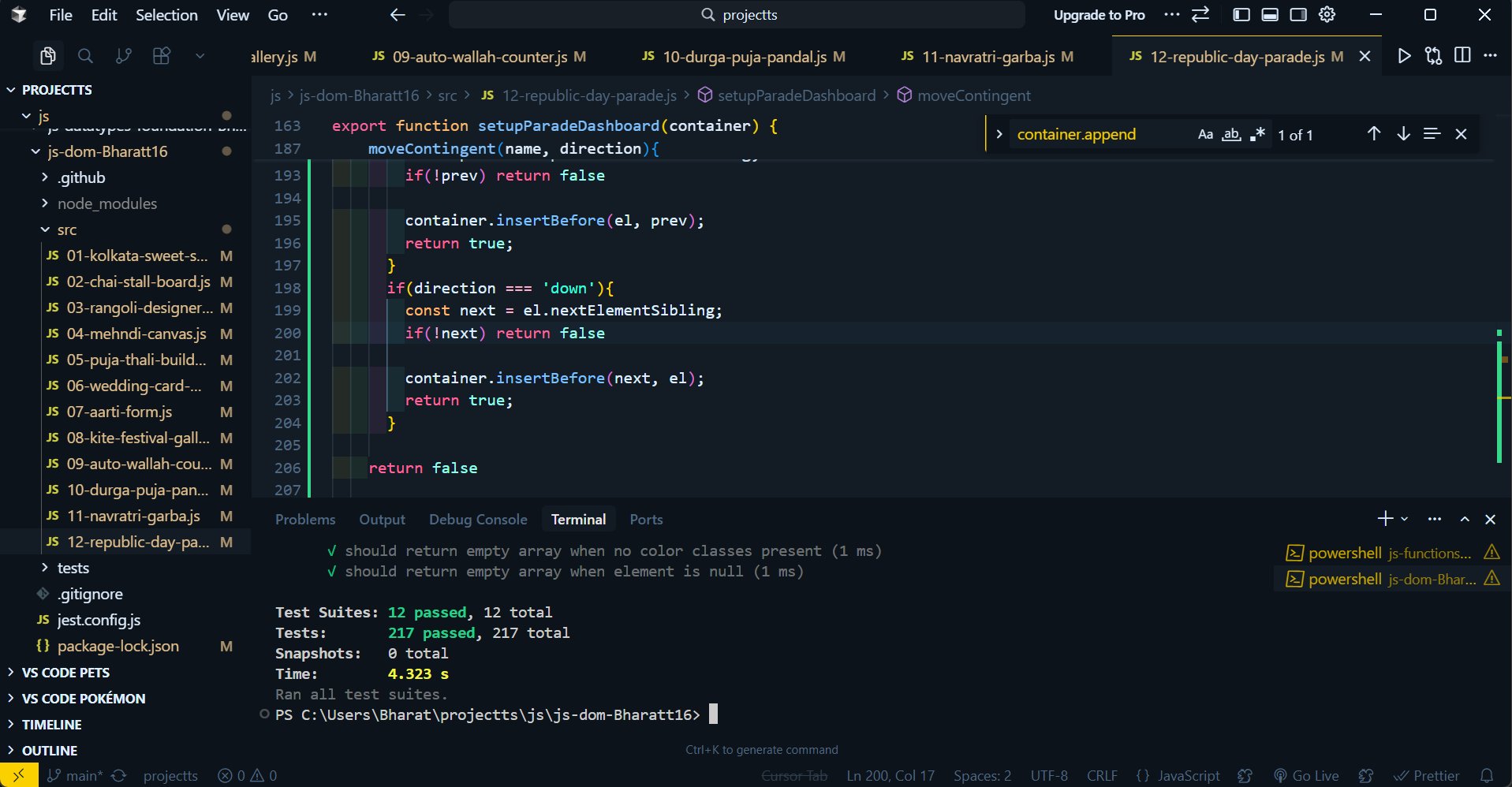Viewport: 1512px width, 787px height.
Task: Click Go Live in status bar
Action: click(1306, 775)
